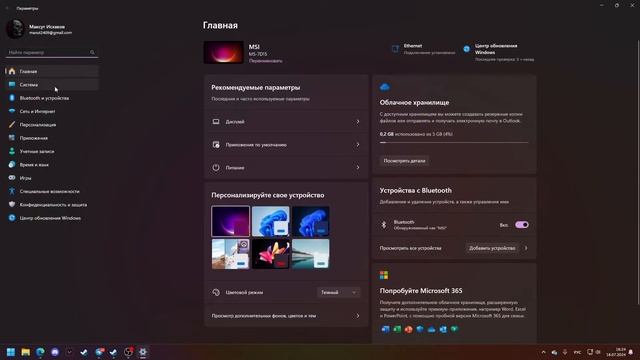Open Специальные возможности section
This screenshot has width=640, height=360.
coord(52,191)
